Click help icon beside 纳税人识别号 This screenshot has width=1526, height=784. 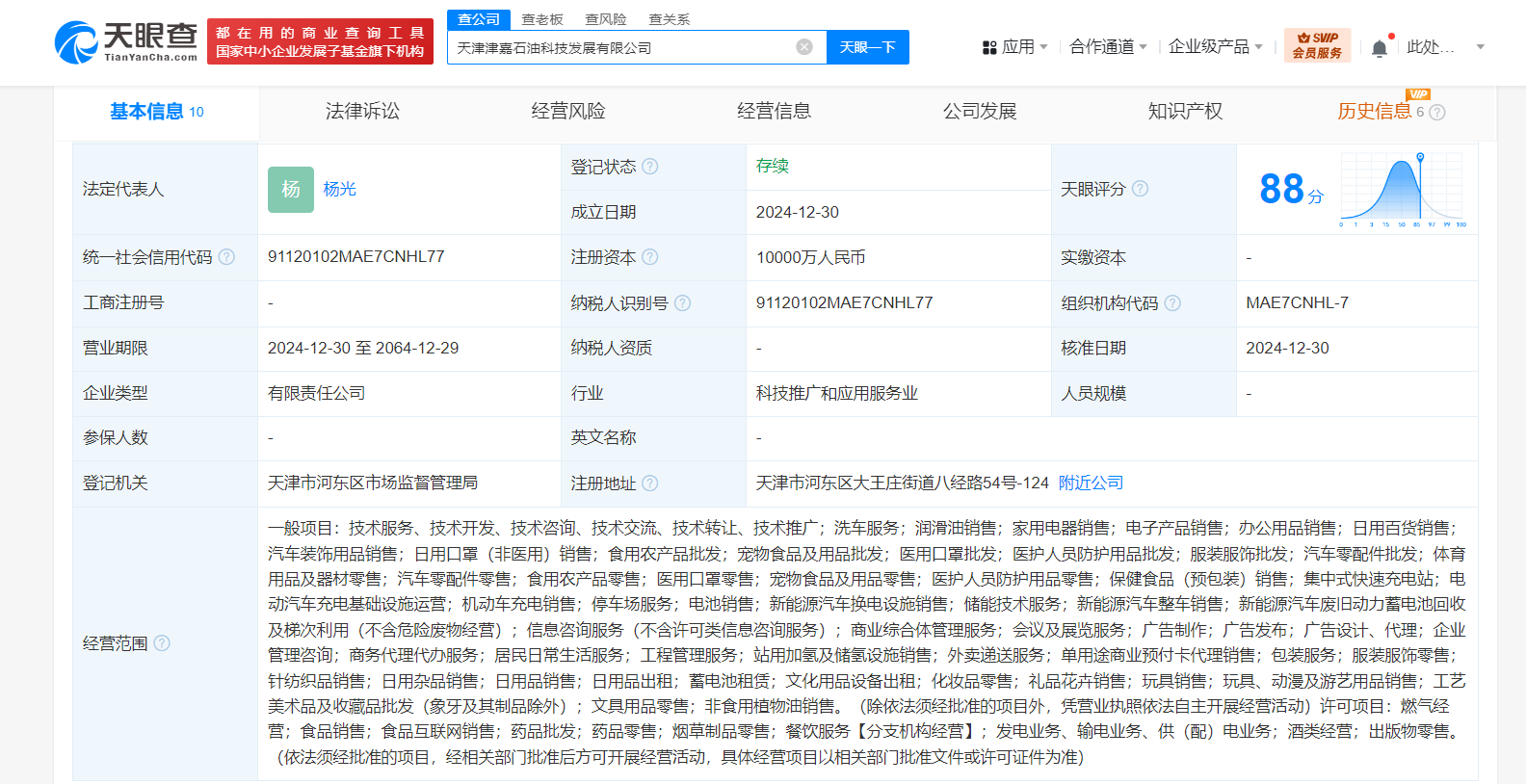pos(683,303)
